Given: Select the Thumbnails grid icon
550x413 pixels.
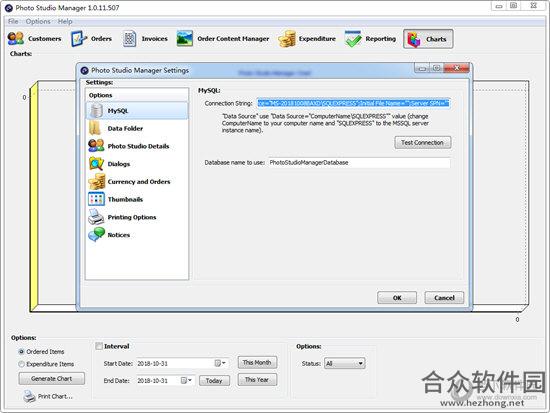Looking at the screenshot, I should tap(96, 199).
